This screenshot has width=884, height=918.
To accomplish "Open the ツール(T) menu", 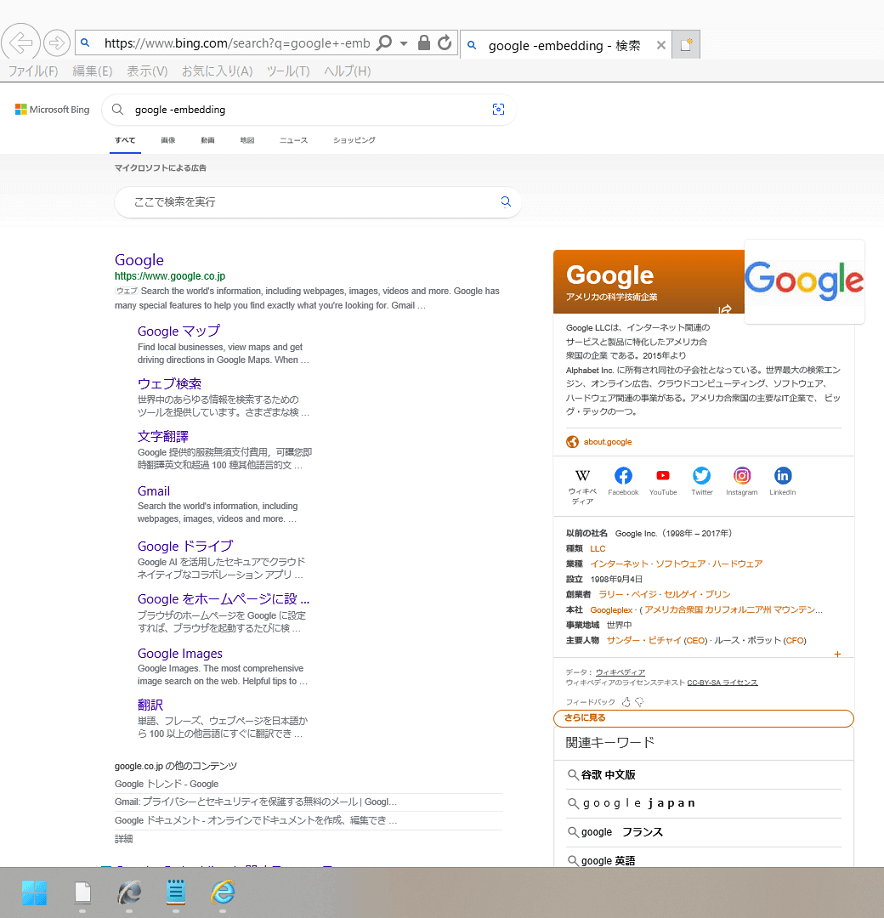I will point(288,71).
